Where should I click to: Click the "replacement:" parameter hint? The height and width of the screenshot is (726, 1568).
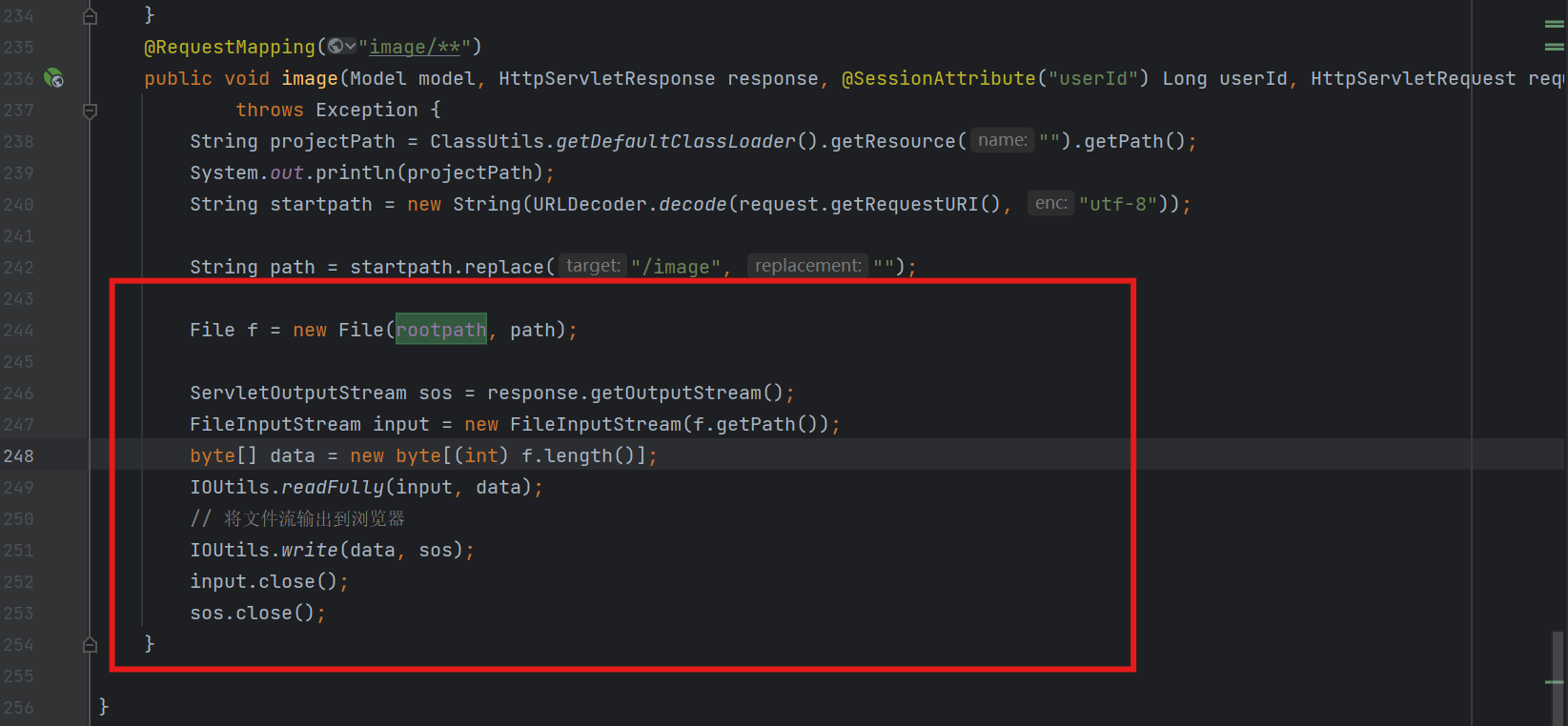pyautogui.click(x=807, y=266)
